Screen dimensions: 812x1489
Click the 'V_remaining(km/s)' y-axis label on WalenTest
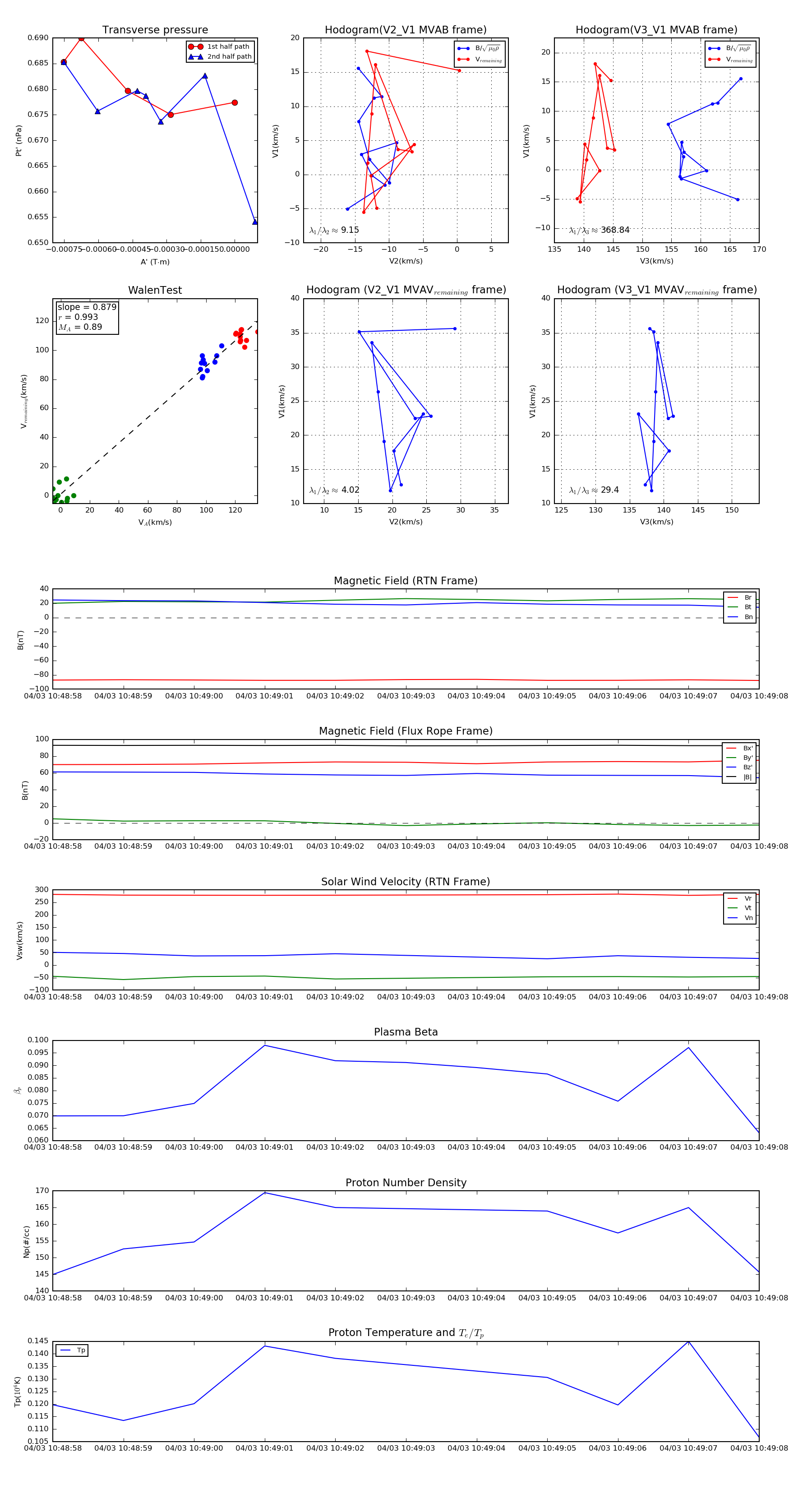pyautogui.click(x=24, y=401)
